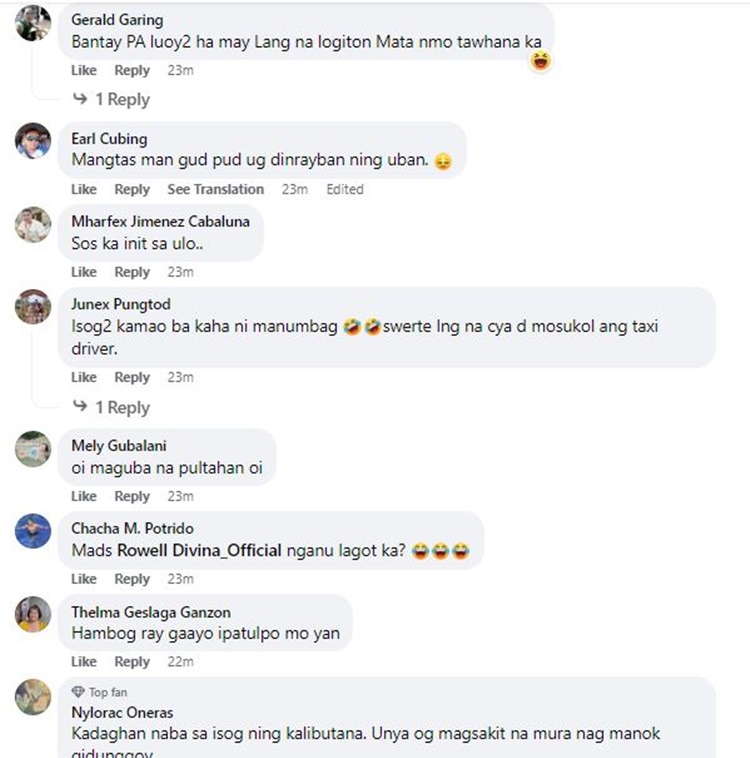Click Mely Gubalani's profile picture
Screen dimensions: 750x758
coord(33,449)
